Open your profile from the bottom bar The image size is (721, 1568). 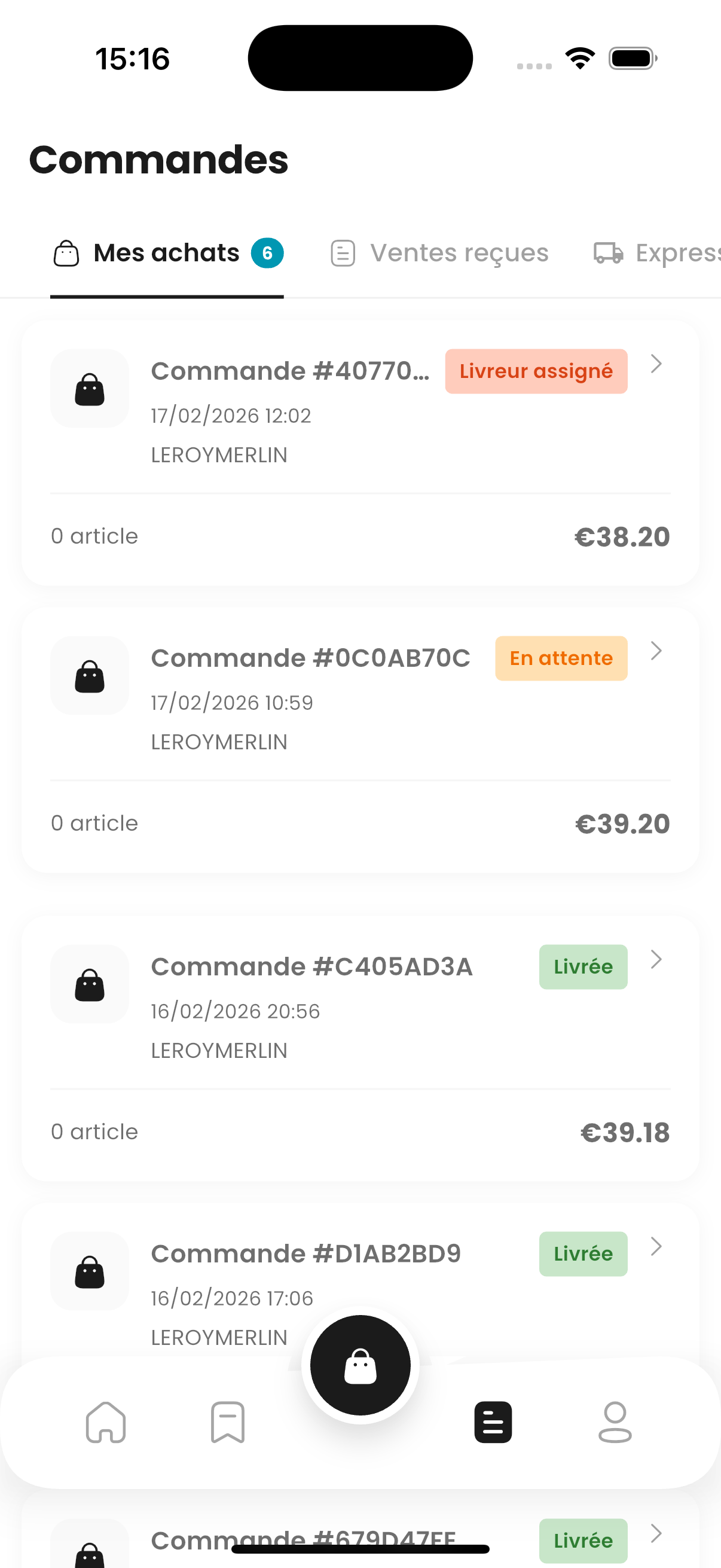616,1423
